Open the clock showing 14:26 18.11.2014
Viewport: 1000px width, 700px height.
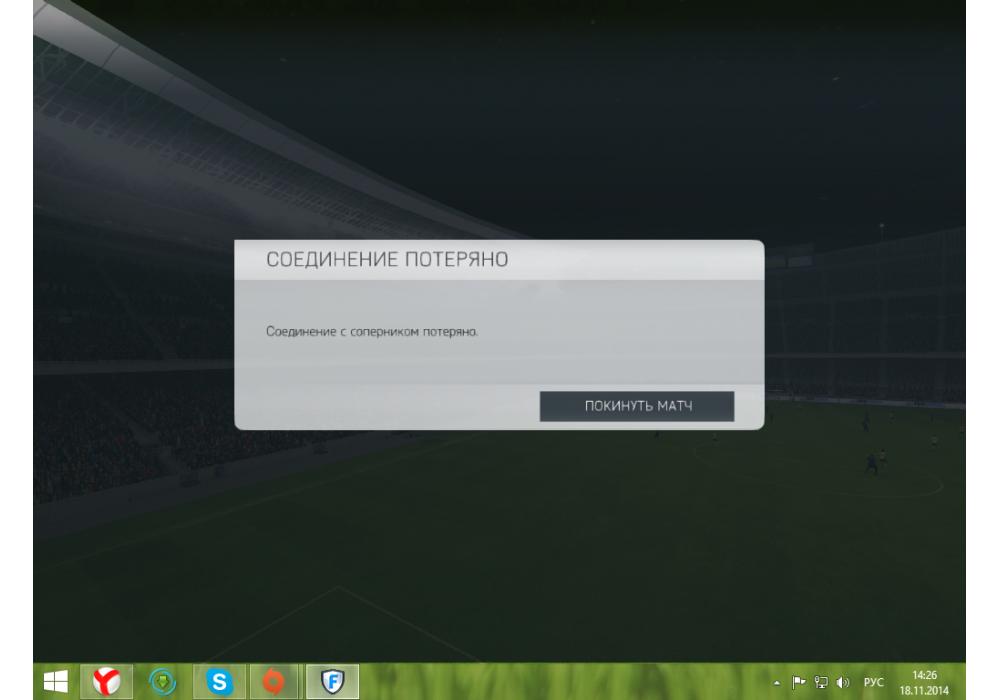924,682
